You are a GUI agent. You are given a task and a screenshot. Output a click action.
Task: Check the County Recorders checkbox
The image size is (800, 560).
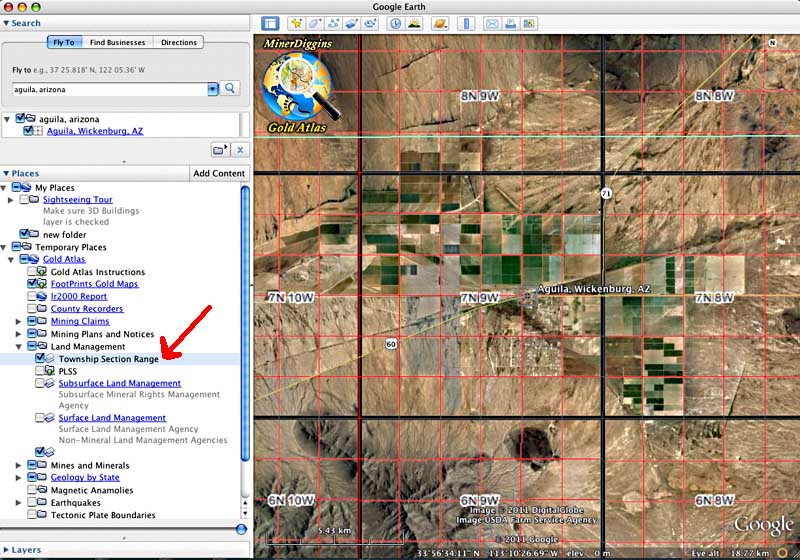coord(32,308)
